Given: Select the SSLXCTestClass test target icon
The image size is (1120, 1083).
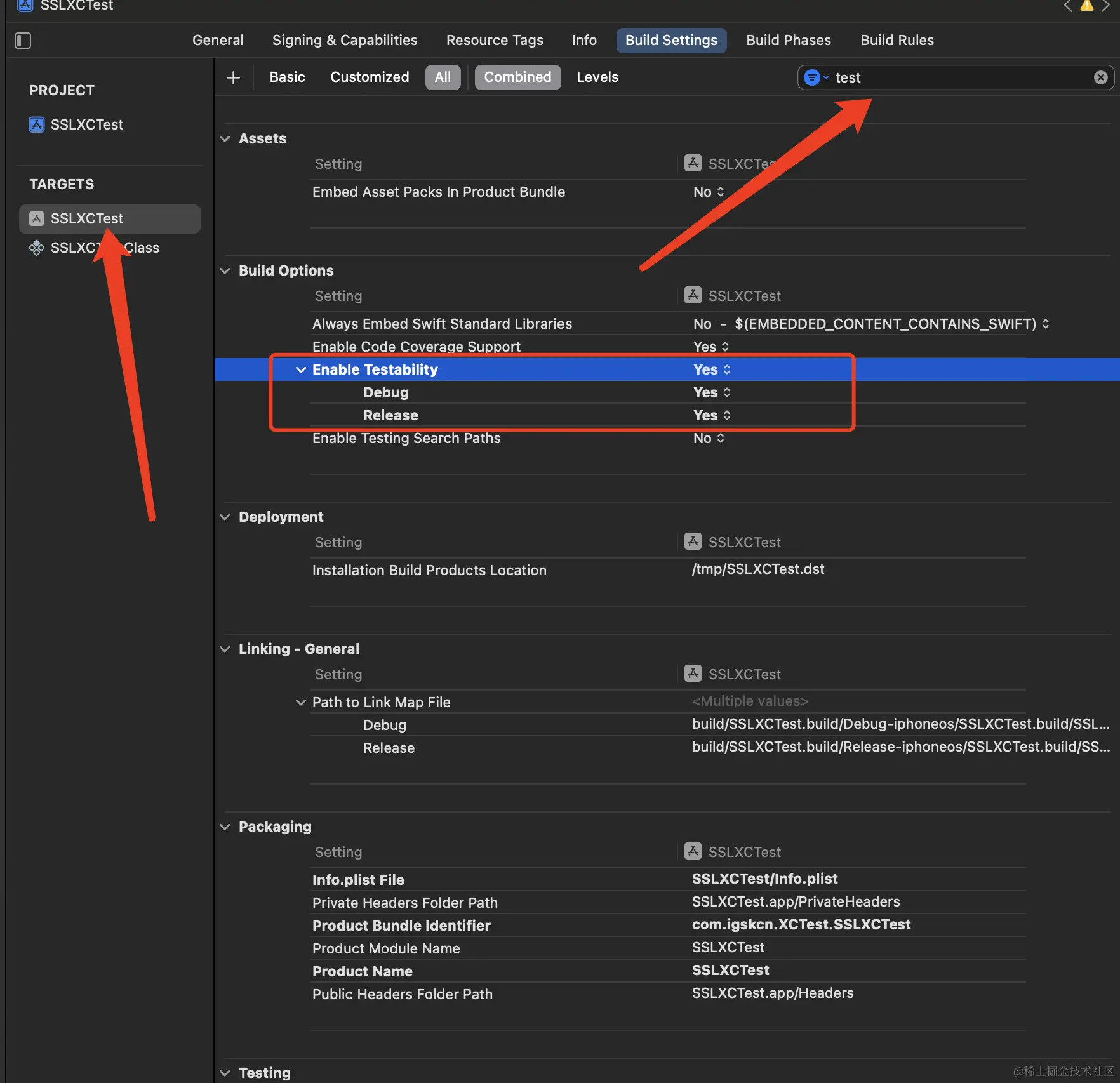Looking at the screenshot, I should click(x=37, y=248).
